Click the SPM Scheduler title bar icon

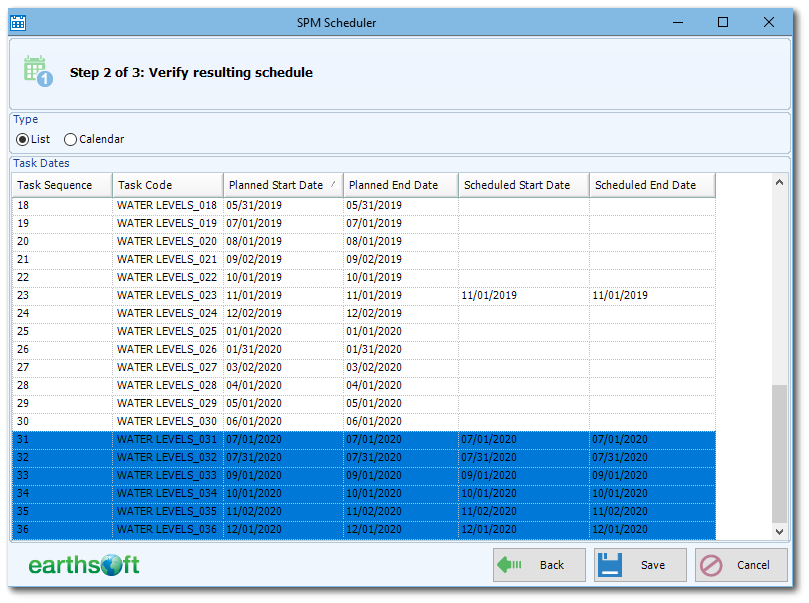[x=17, y=22]
